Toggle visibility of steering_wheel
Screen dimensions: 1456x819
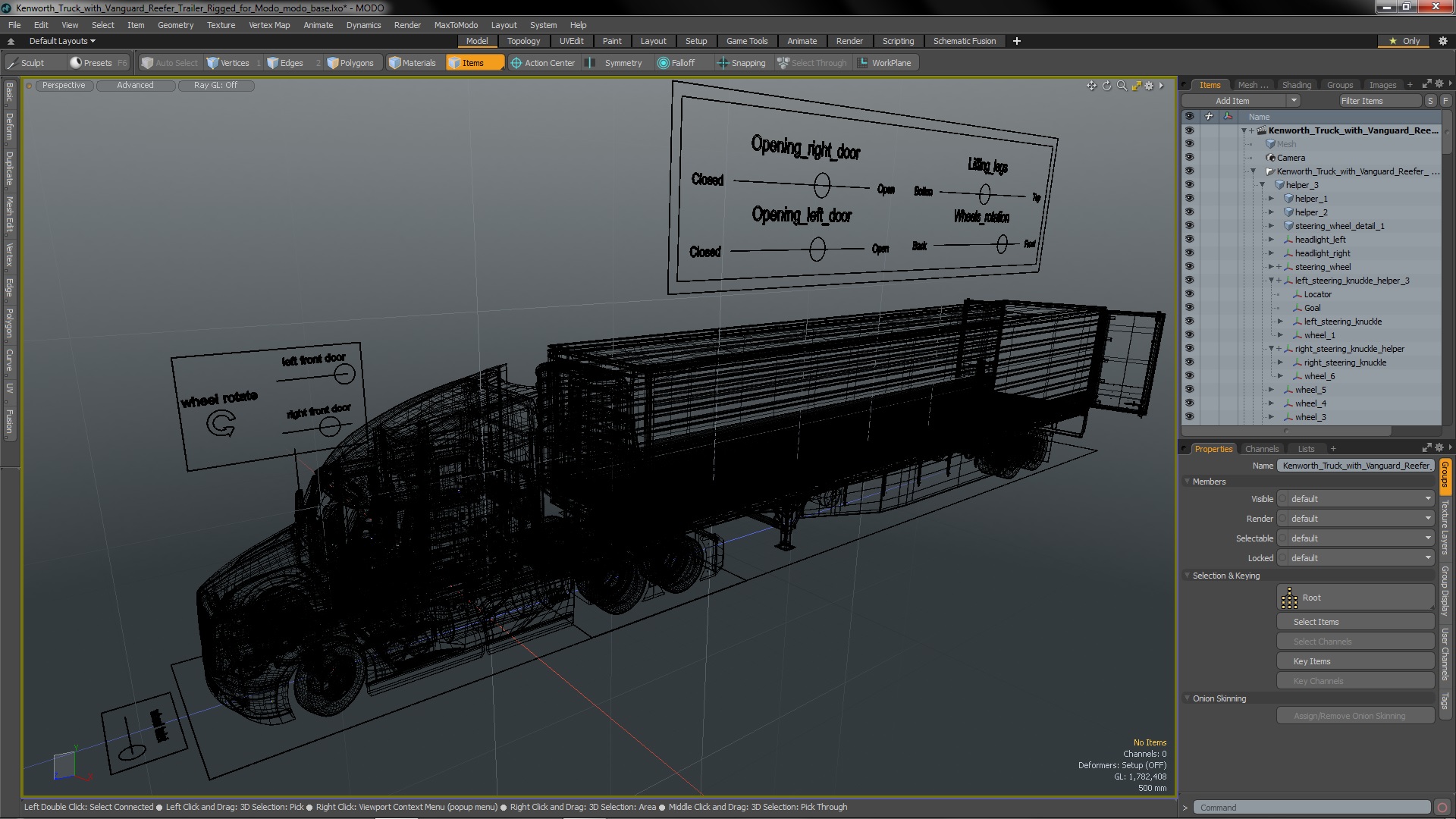1189,267
